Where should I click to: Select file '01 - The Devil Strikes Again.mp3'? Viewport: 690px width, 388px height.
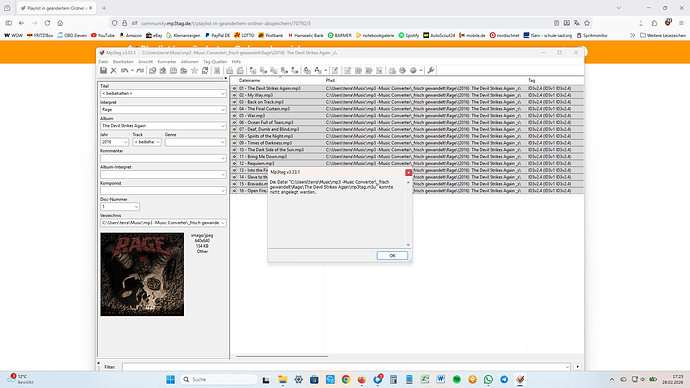coord(269,88)
